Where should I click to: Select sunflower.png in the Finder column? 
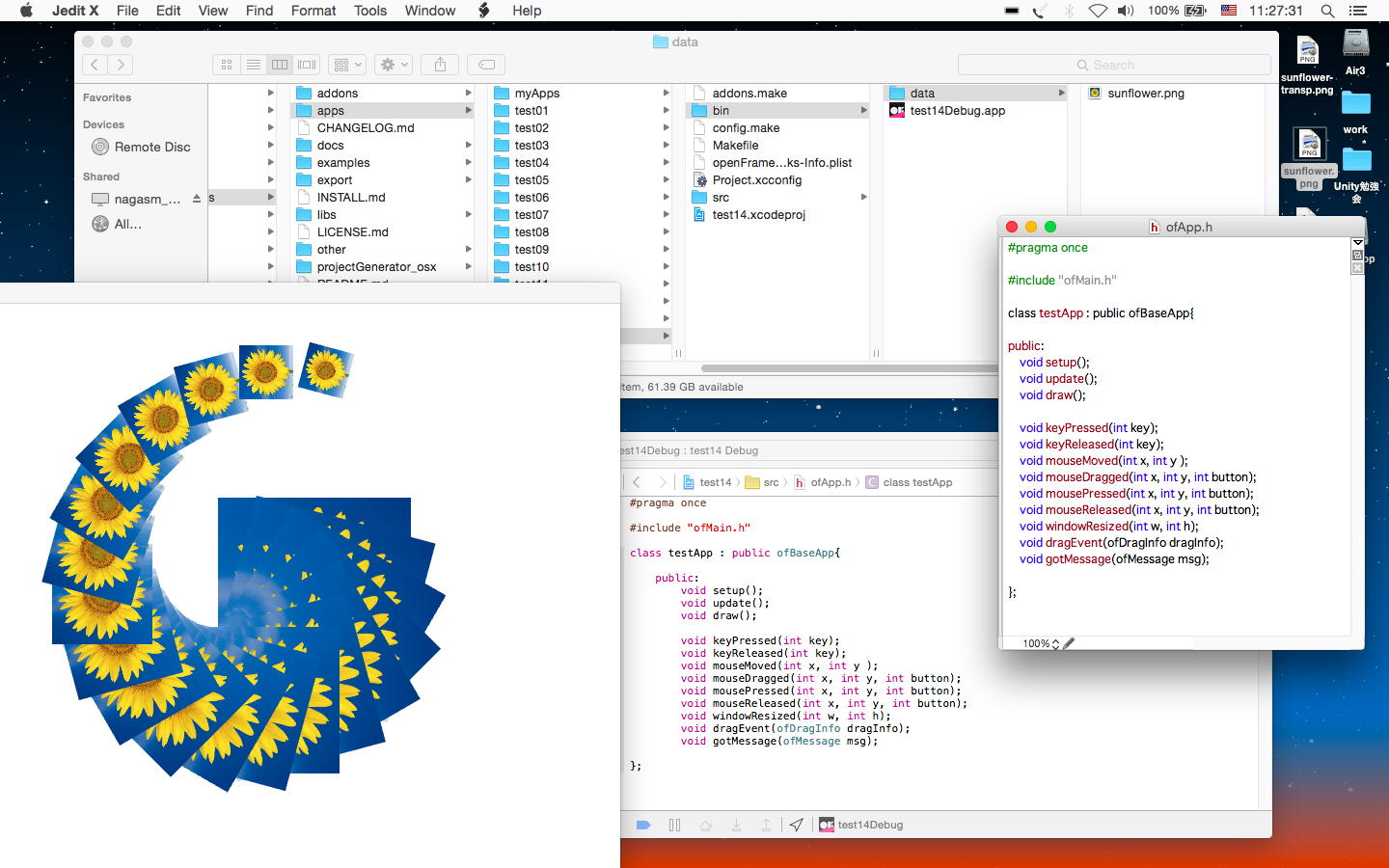point(1145,94)
